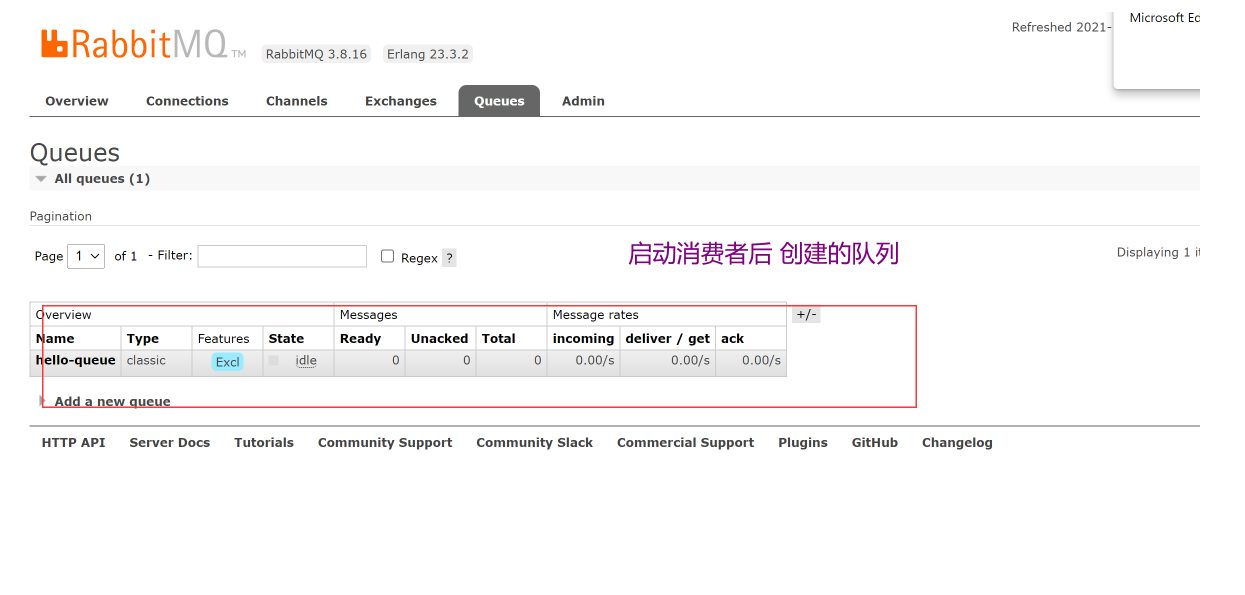Select the Connections tab
Image resolution: width=1245 pixels, height=595 pixels.
(187, 100)
